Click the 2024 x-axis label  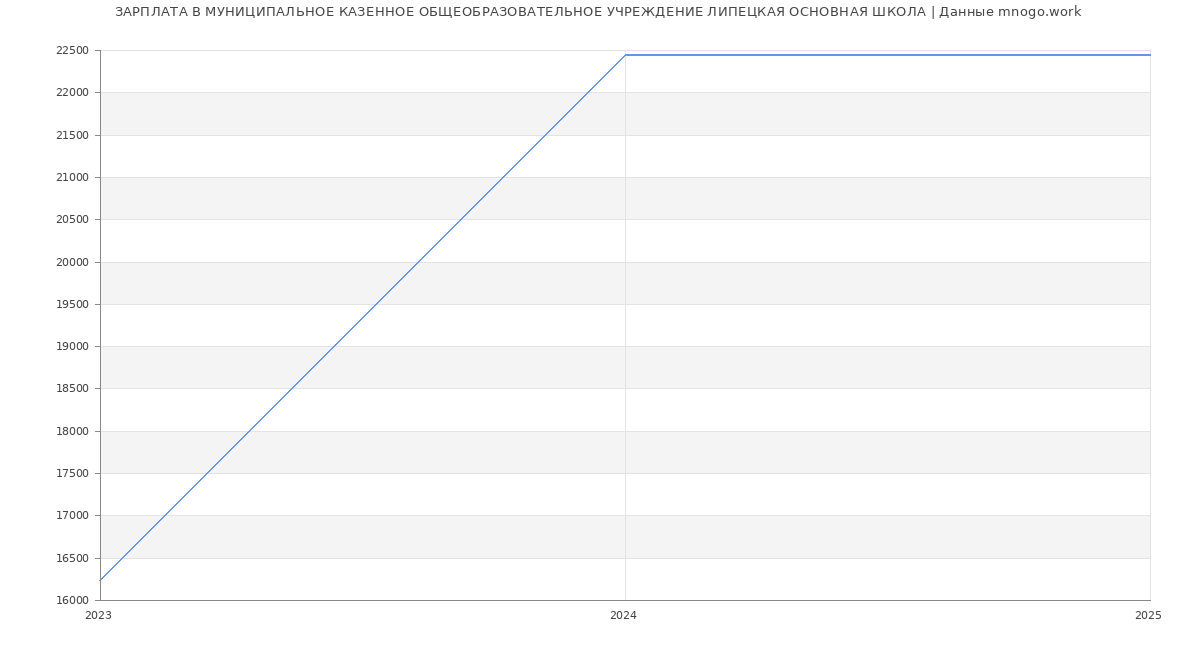pos(623,616)
